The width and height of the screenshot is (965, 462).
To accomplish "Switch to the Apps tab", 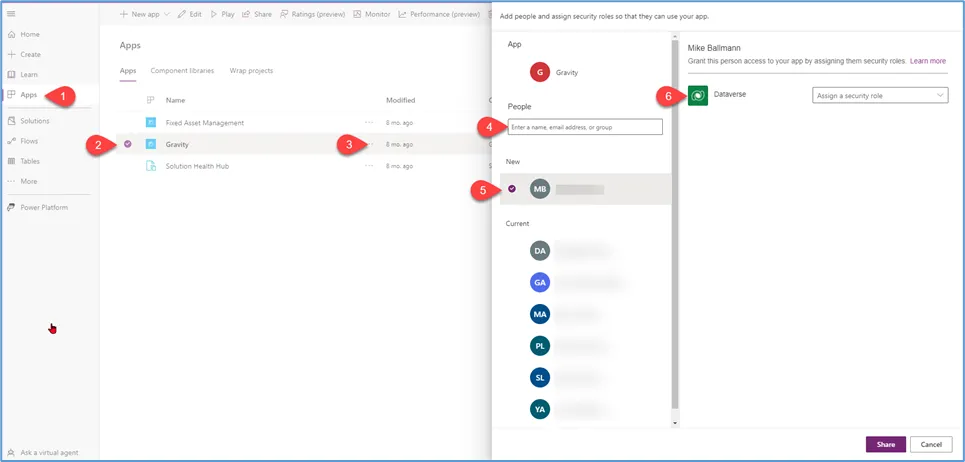I will click(127, 71).
